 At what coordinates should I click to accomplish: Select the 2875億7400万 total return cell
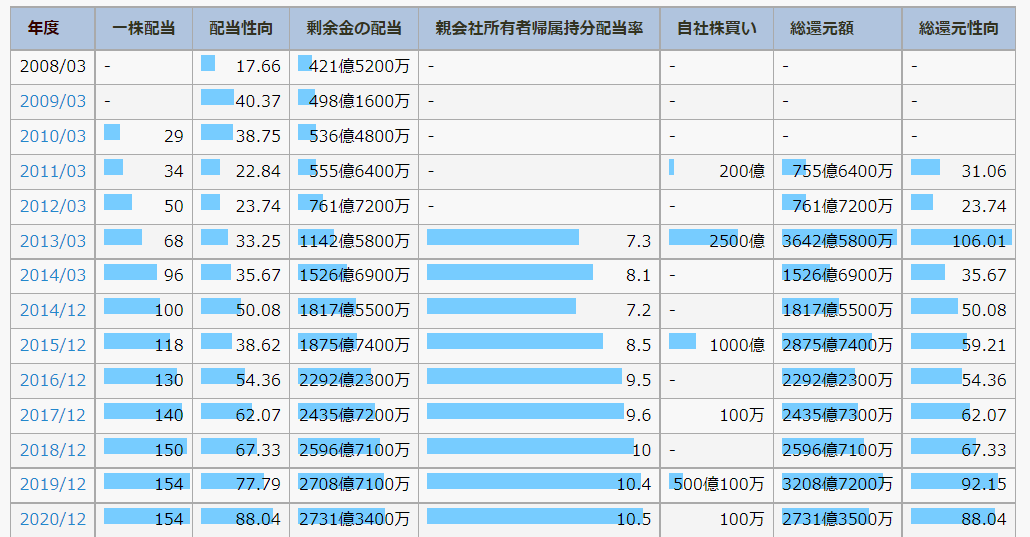838,345
